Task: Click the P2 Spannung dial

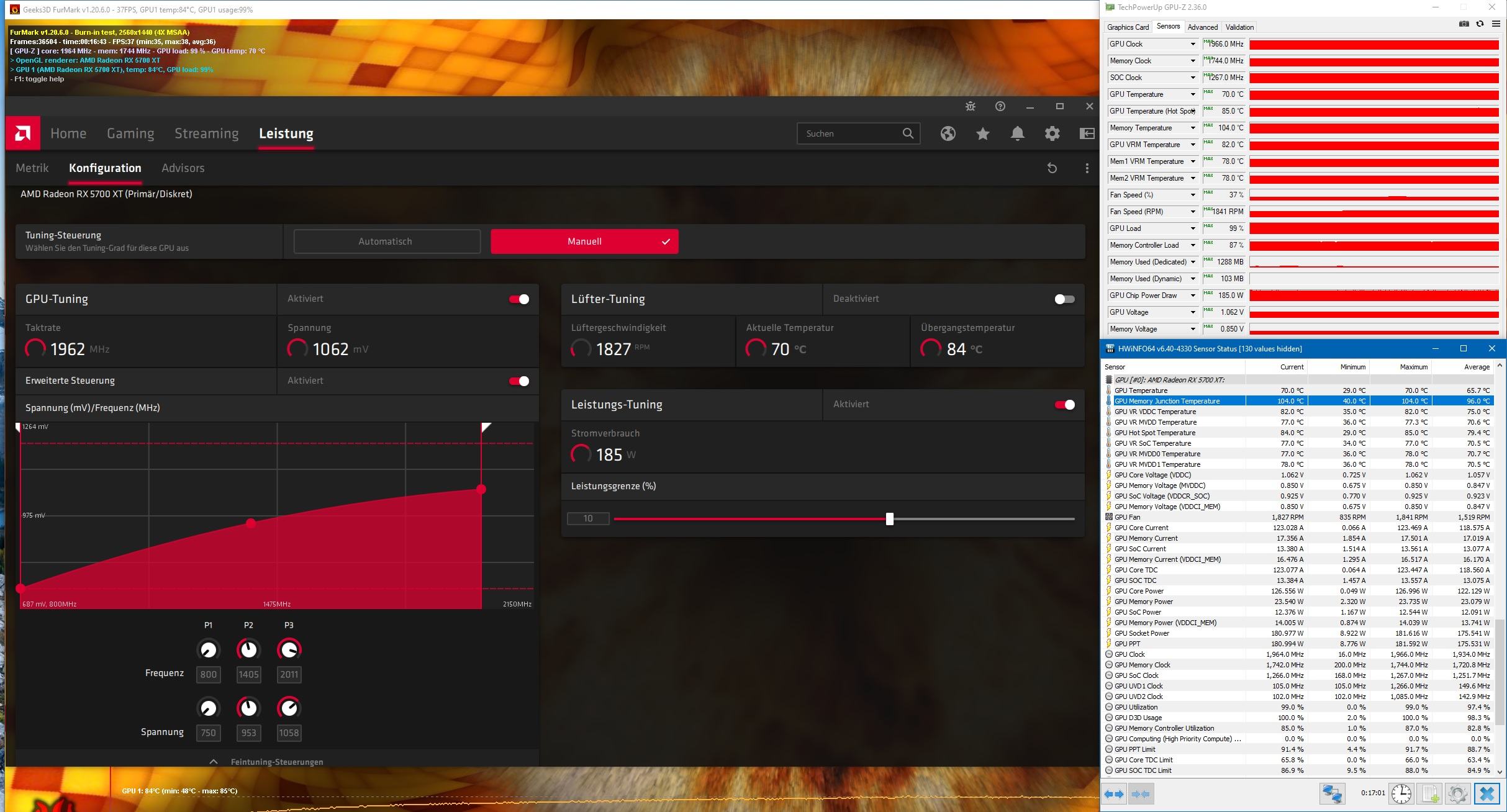Action: tap(248, 708)
